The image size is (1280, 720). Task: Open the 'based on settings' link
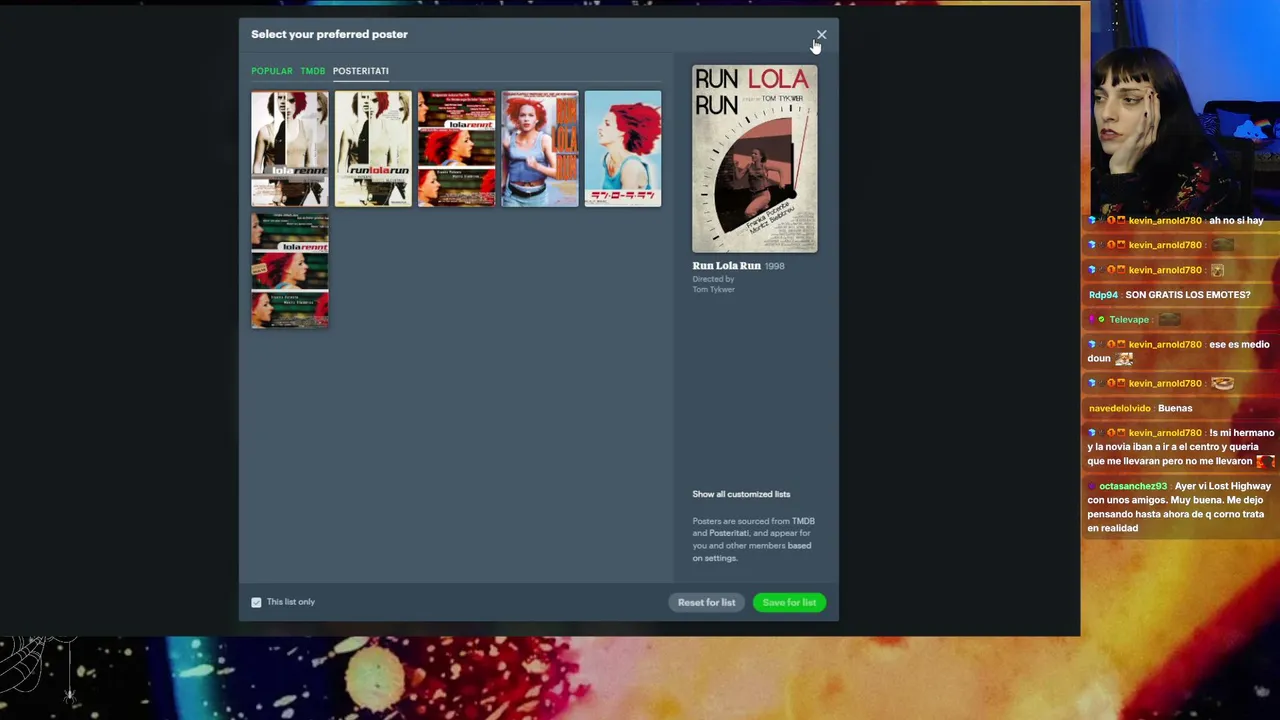752,552
